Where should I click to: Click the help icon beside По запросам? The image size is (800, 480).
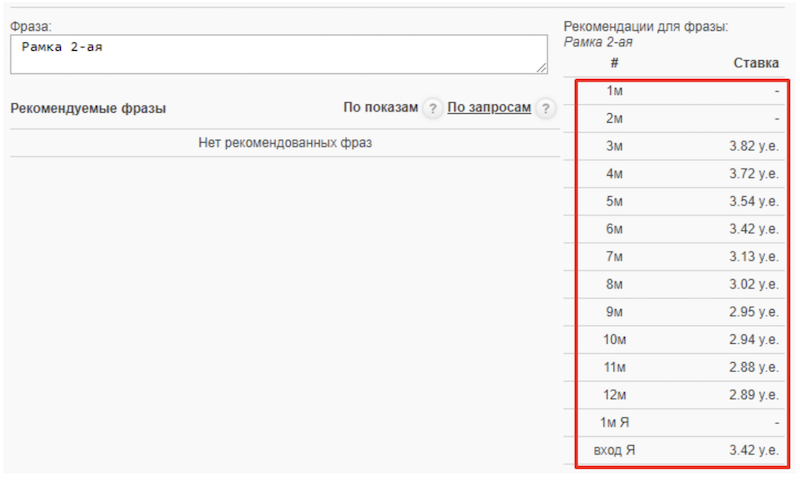click(x=545, y=109)
